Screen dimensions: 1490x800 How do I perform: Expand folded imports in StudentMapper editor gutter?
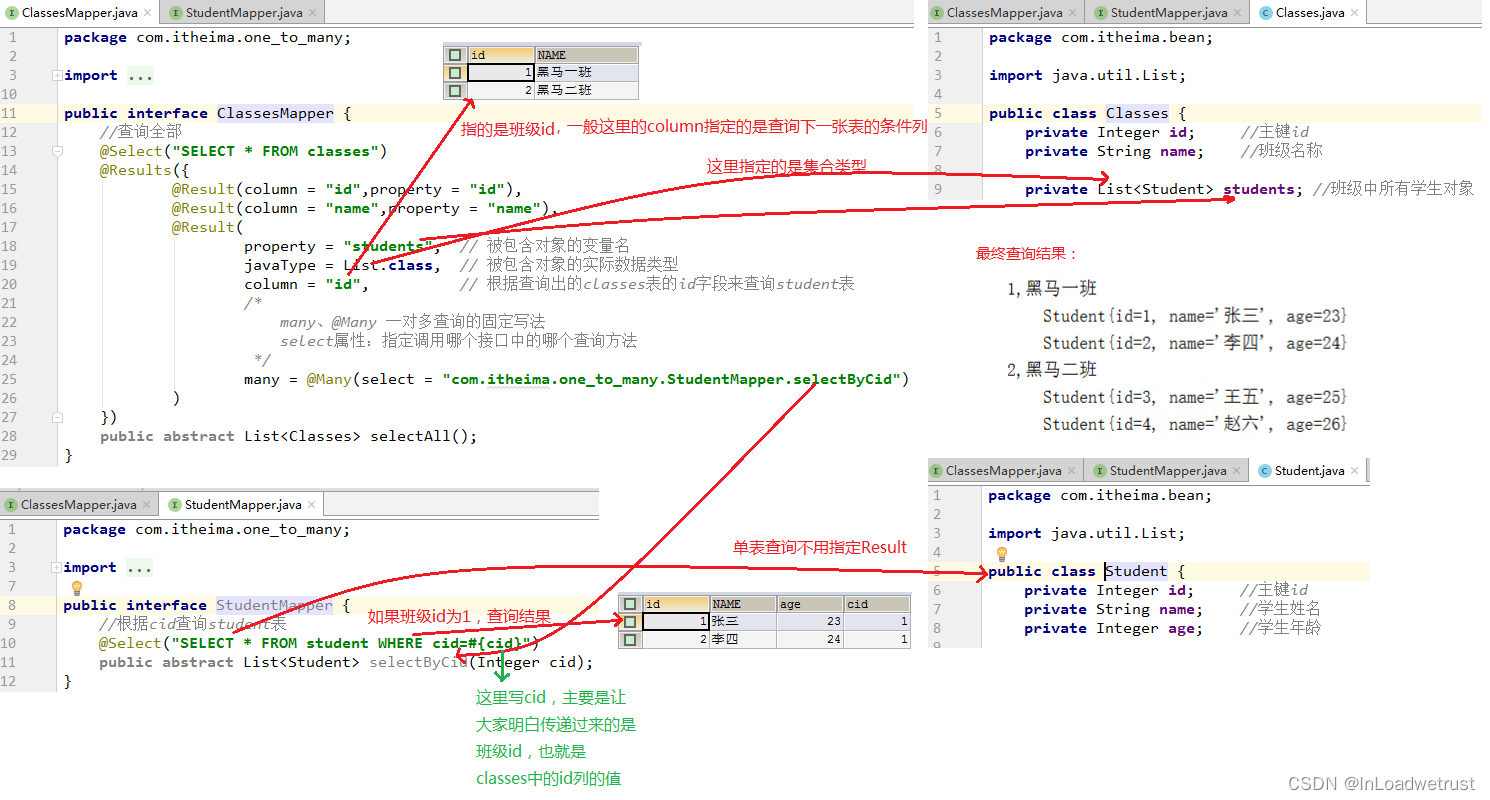56,567
